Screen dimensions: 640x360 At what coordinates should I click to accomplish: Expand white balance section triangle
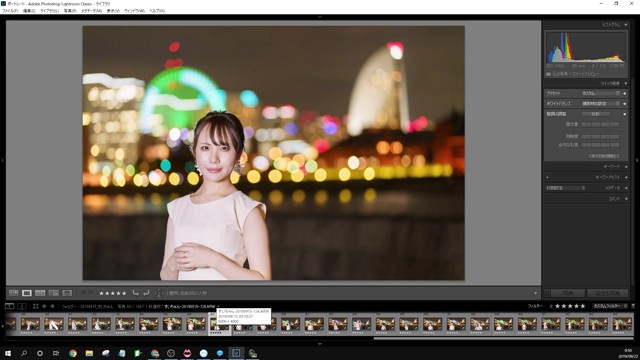tap(624, 104)
